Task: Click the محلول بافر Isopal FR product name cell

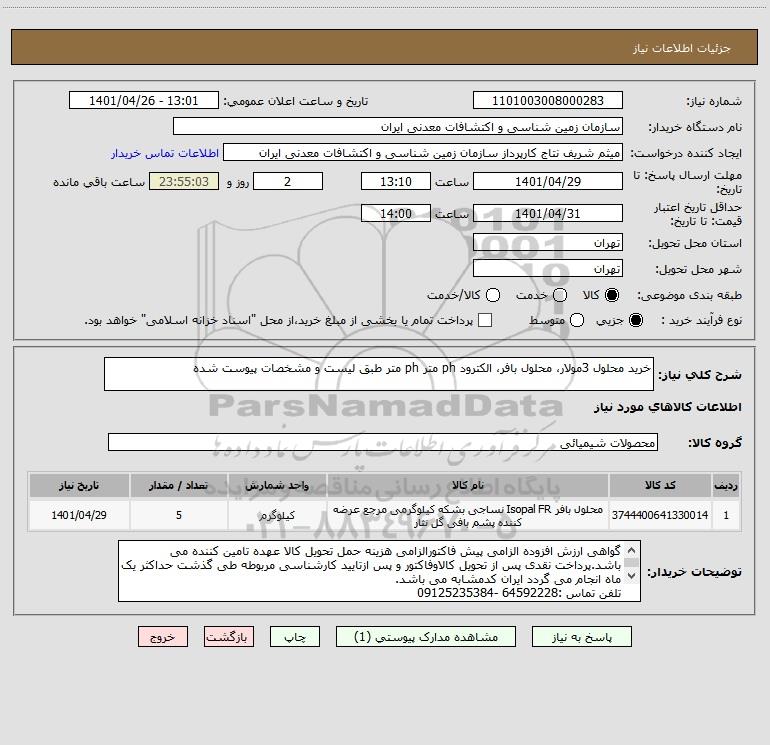Action: coord(468,515)
